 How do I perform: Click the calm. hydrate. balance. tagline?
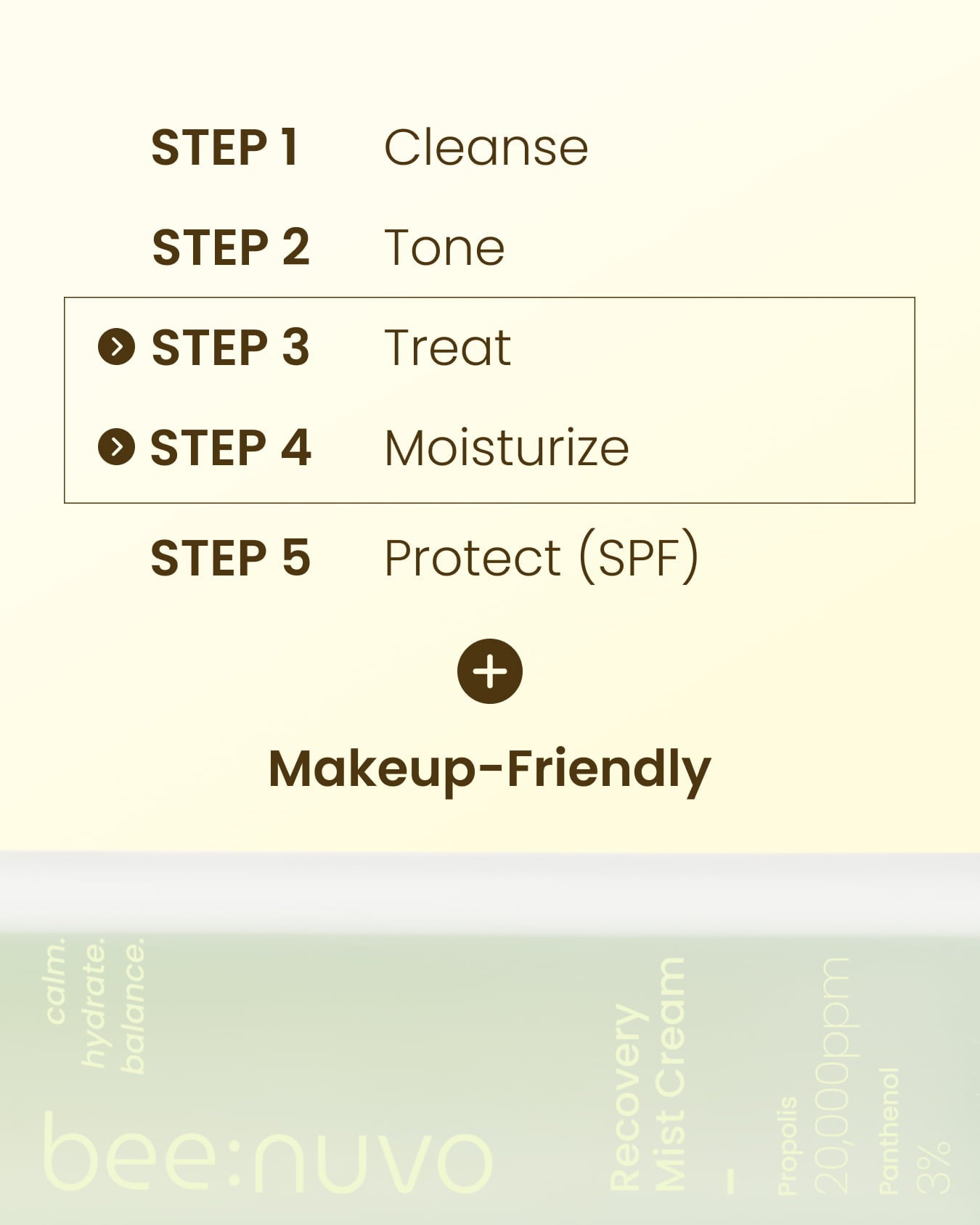(95, 1006)
